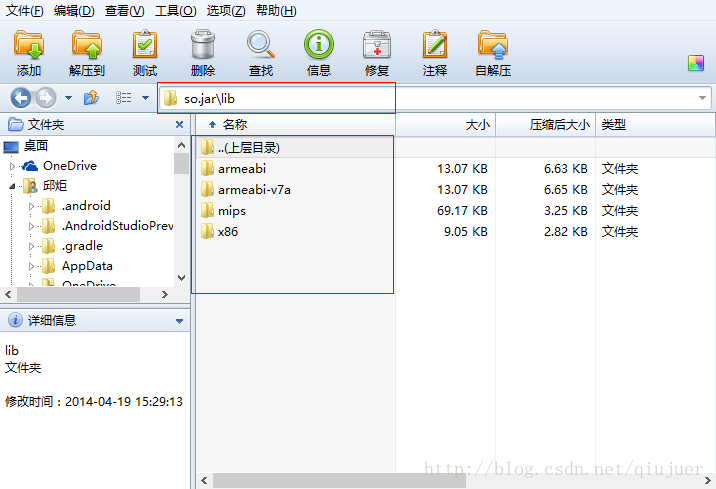
Task: Click file list horizontal scroll right arrow
Action: [x=708, y=480]
